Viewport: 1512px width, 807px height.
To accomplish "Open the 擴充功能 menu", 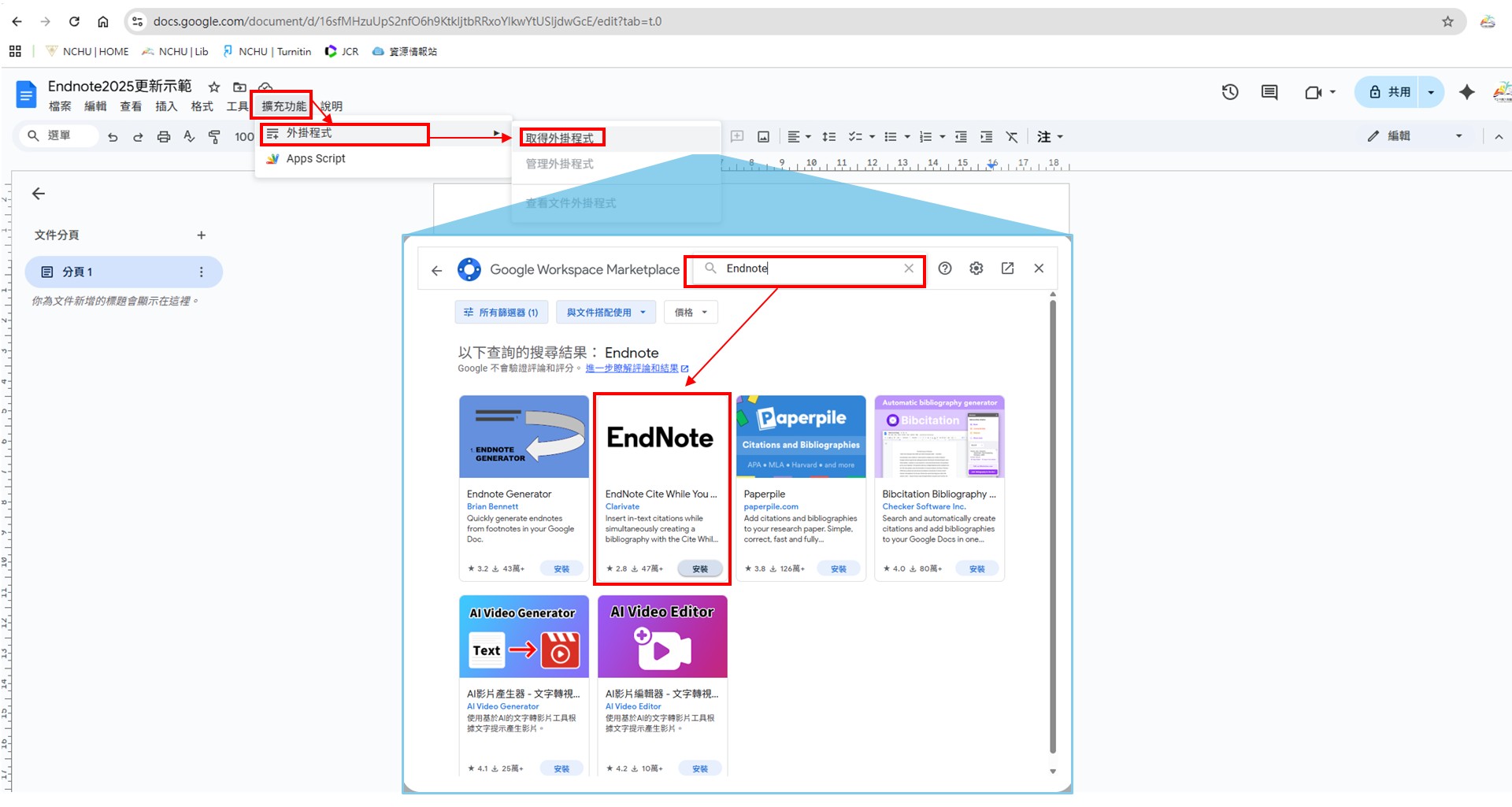I will coord(283,106).
